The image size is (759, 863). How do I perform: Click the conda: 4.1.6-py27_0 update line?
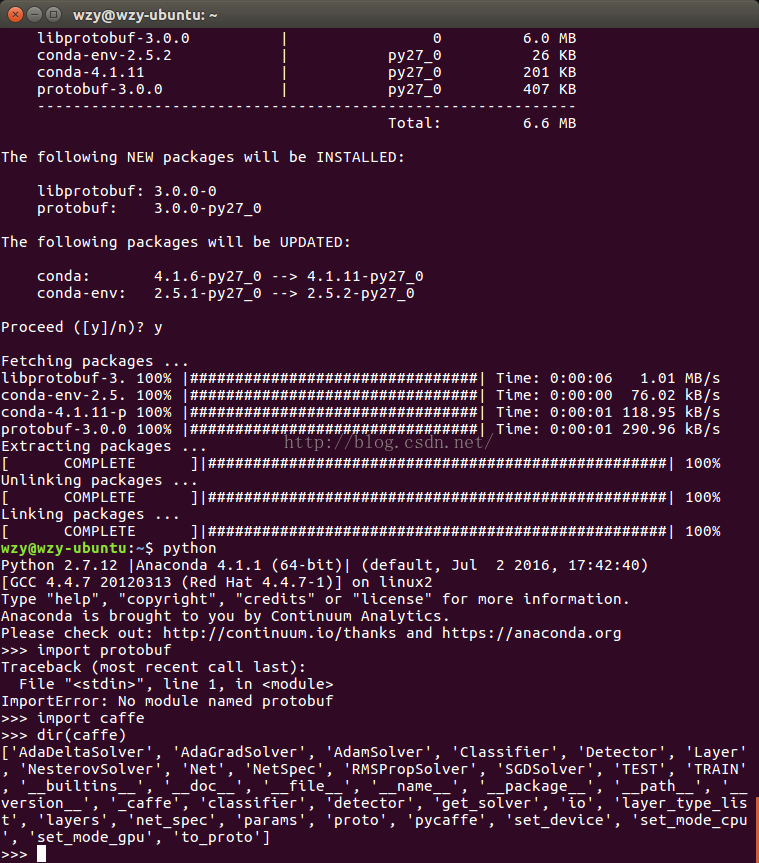pos(230,276)
